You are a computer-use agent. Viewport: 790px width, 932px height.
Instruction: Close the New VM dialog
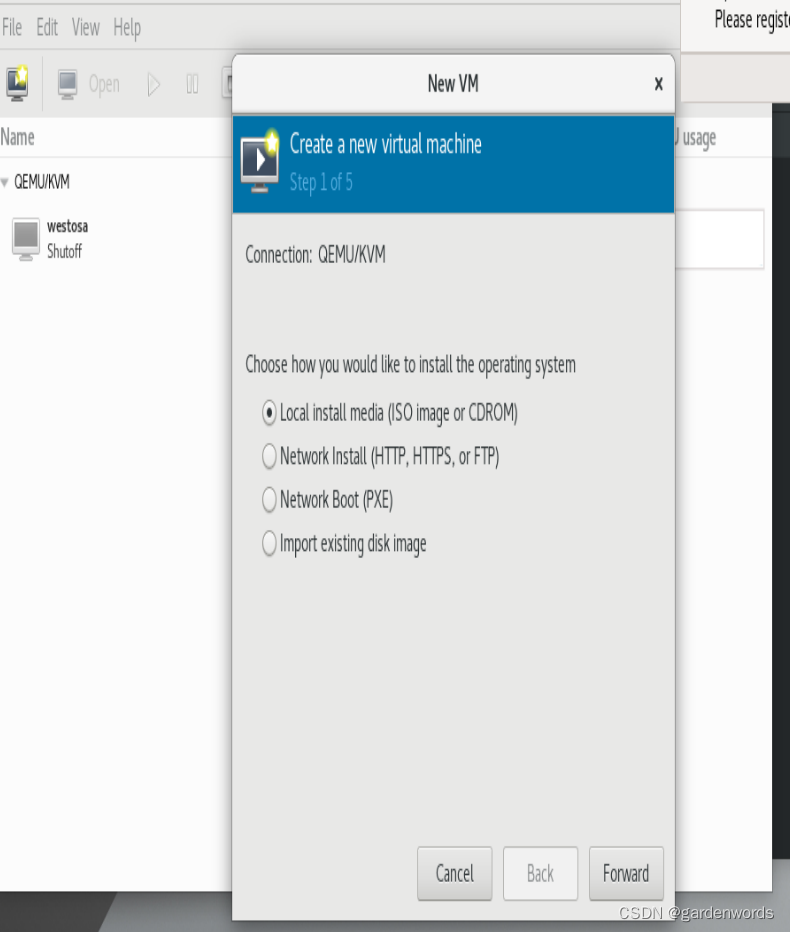[658, 84]
